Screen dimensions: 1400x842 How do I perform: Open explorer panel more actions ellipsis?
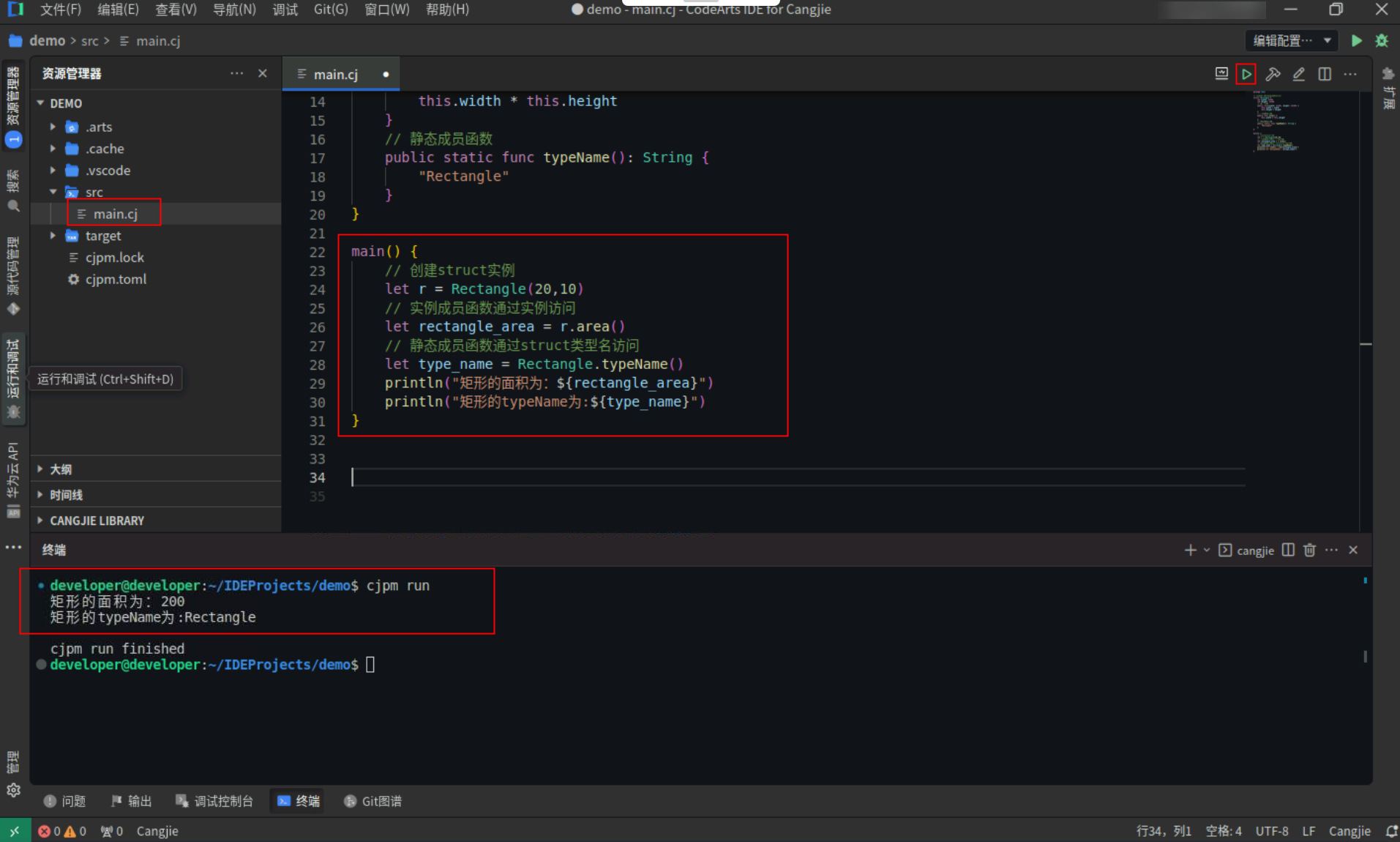pyautogui.click(x=236, y=73)
